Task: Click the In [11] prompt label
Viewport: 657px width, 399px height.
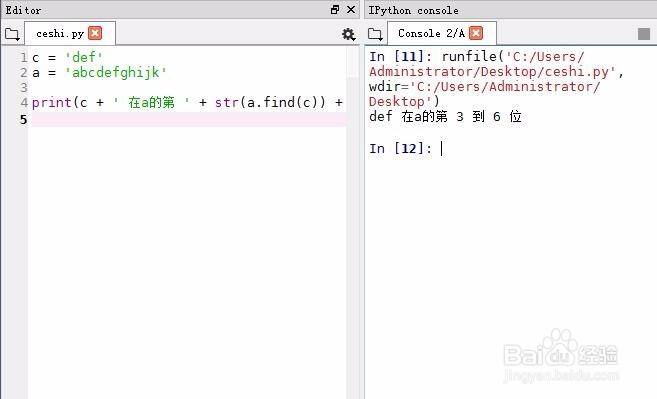Action: 400,56
